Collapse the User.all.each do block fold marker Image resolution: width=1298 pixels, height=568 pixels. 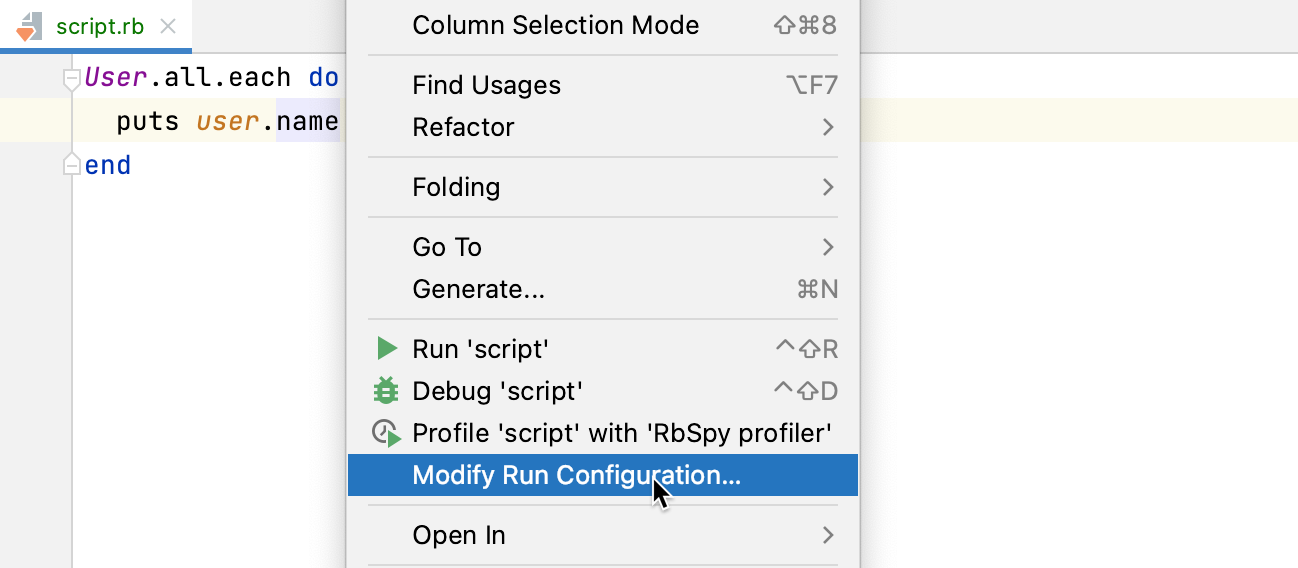pos(71,78)
